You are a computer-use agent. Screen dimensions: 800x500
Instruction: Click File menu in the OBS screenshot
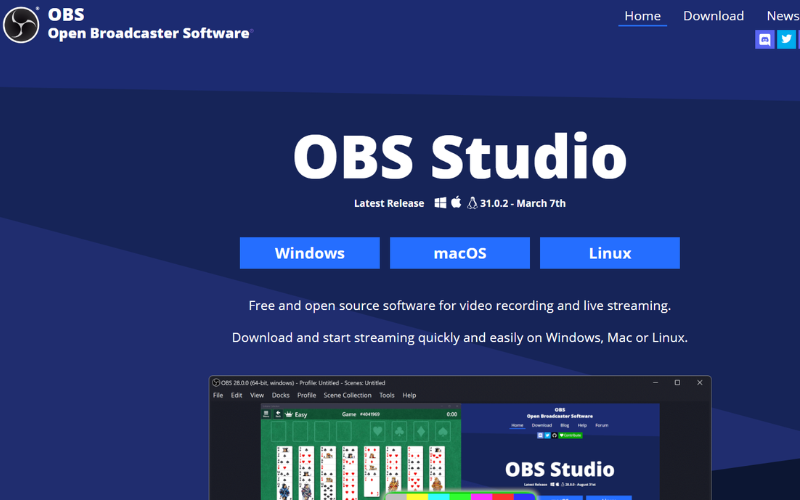[x=218, y=395]
